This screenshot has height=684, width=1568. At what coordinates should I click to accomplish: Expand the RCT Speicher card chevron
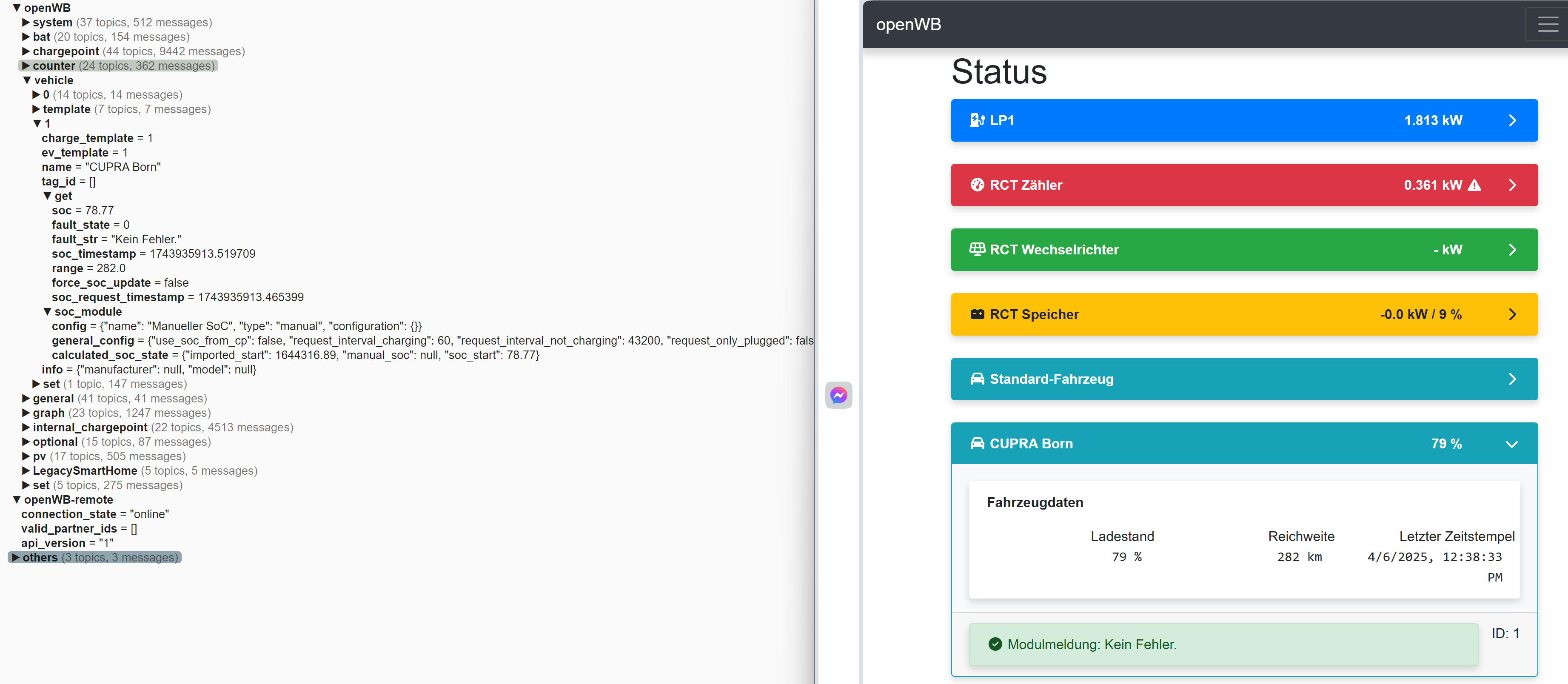(1512, 314)
